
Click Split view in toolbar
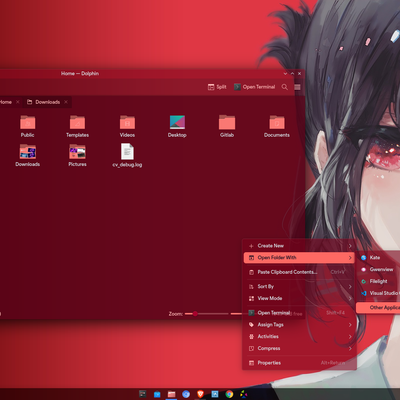tap(217, 87)
